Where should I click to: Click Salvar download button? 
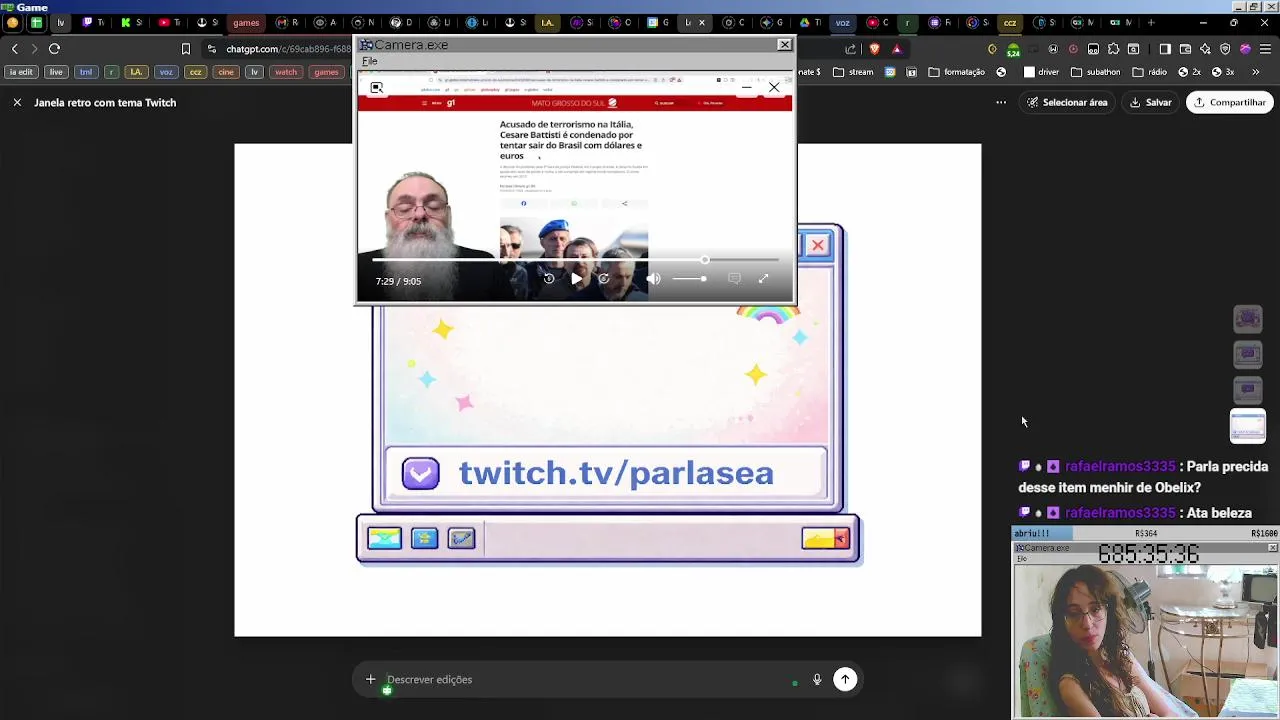[x=1151, y=102]
